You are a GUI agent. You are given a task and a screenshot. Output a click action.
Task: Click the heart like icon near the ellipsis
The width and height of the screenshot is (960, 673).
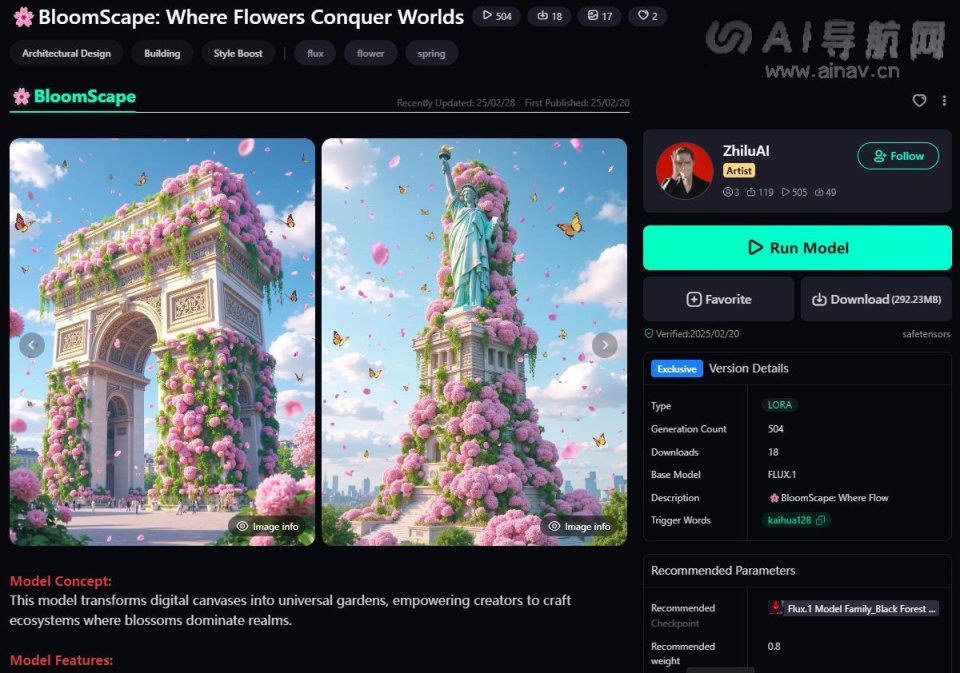(x=919, y=100)
